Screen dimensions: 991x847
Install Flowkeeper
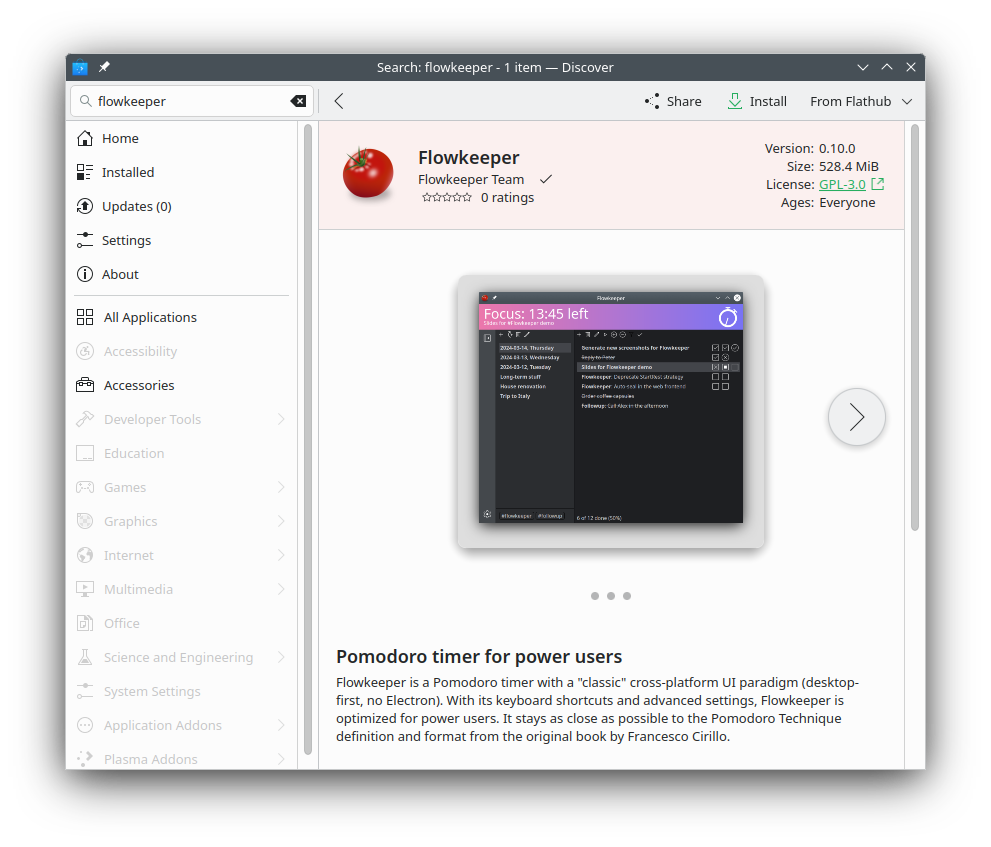tap(757, 101)
